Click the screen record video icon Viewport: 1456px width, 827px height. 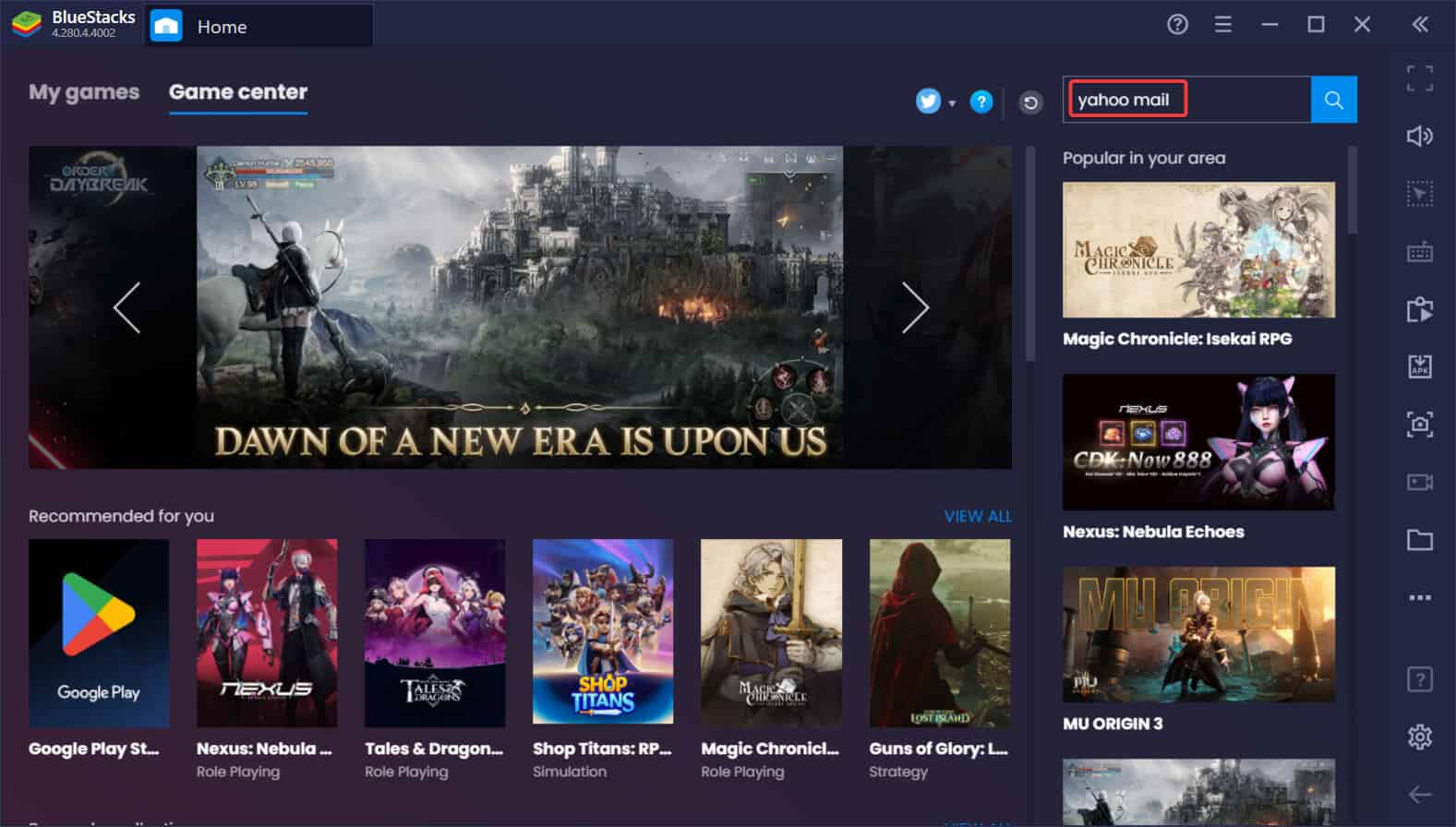tap(1420, 482)
